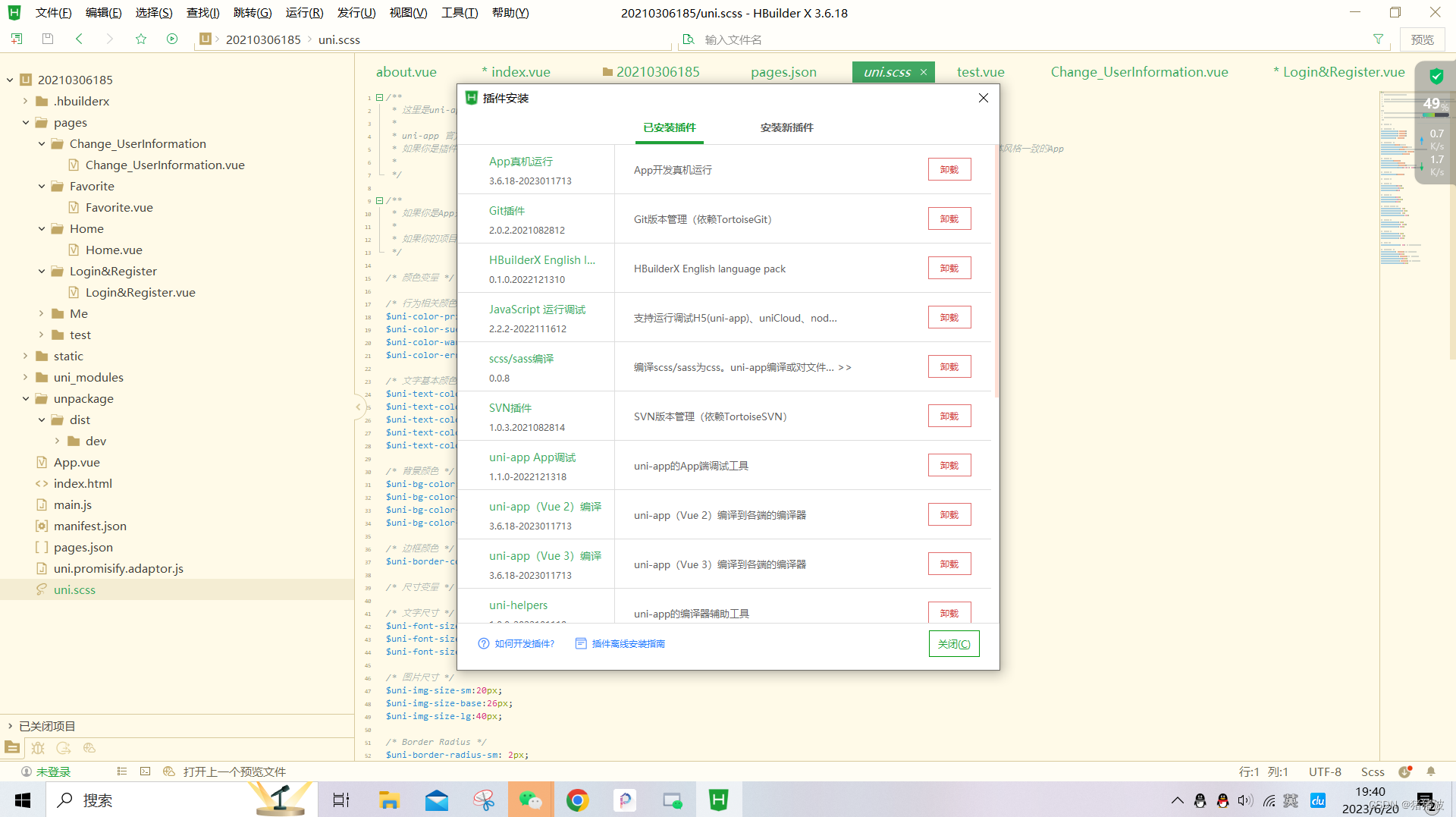Screen dimensions: 1456x817
Task: Click the volume icon in system tray
Action: coord(1245,800)
